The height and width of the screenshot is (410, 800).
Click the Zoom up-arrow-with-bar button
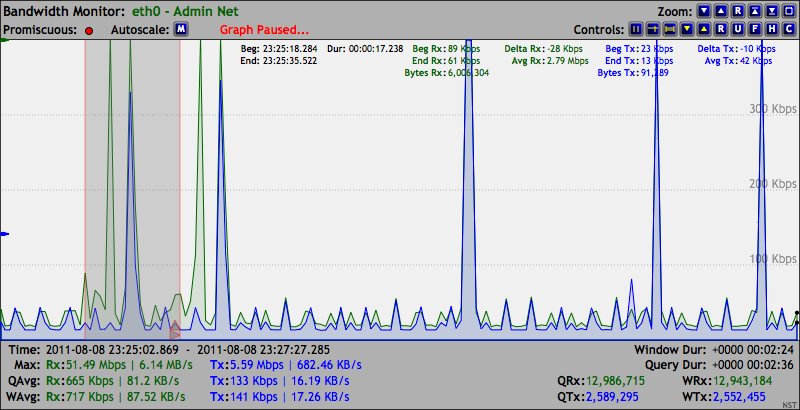(x=755, y=12)
